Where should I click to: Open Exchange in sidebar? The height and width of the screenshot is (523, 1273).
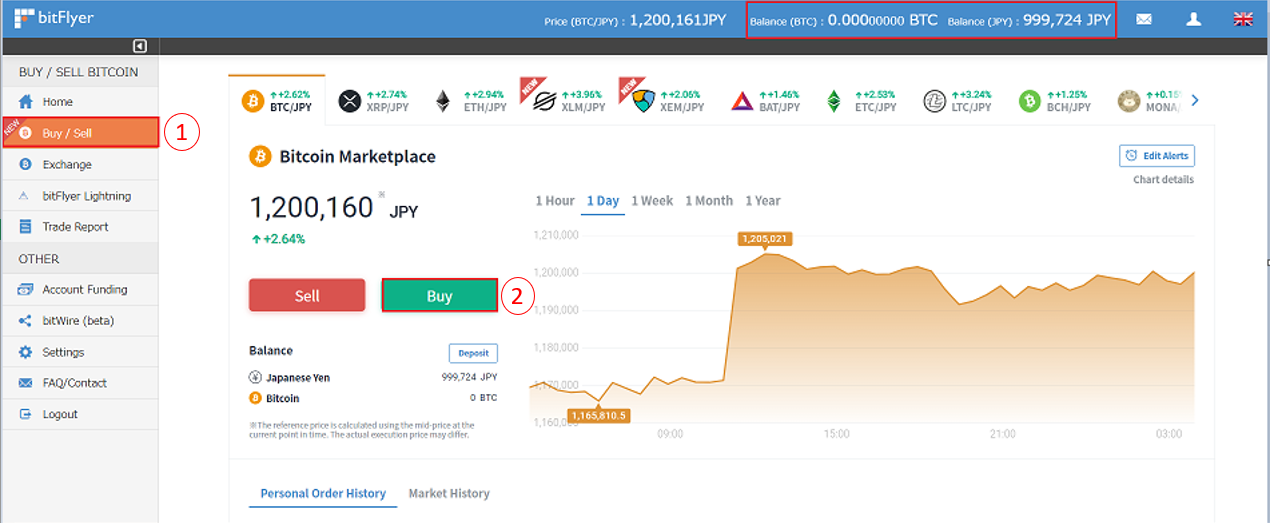(x=80, y=164)
